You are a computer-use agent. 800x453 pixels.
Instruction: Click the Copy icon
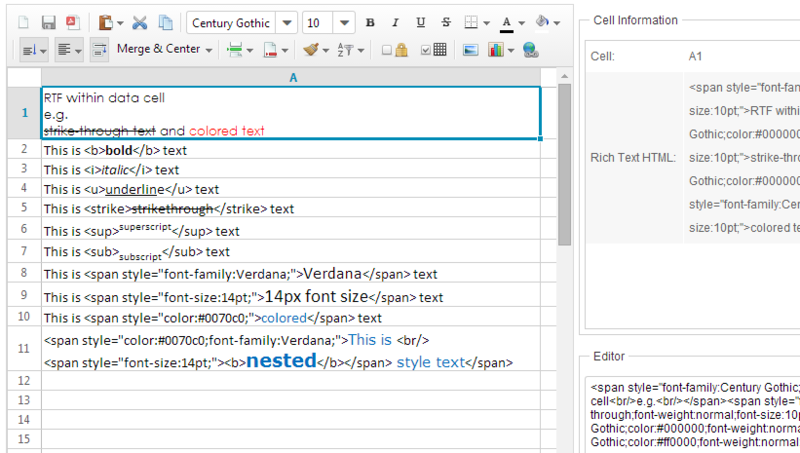point(165,23)
